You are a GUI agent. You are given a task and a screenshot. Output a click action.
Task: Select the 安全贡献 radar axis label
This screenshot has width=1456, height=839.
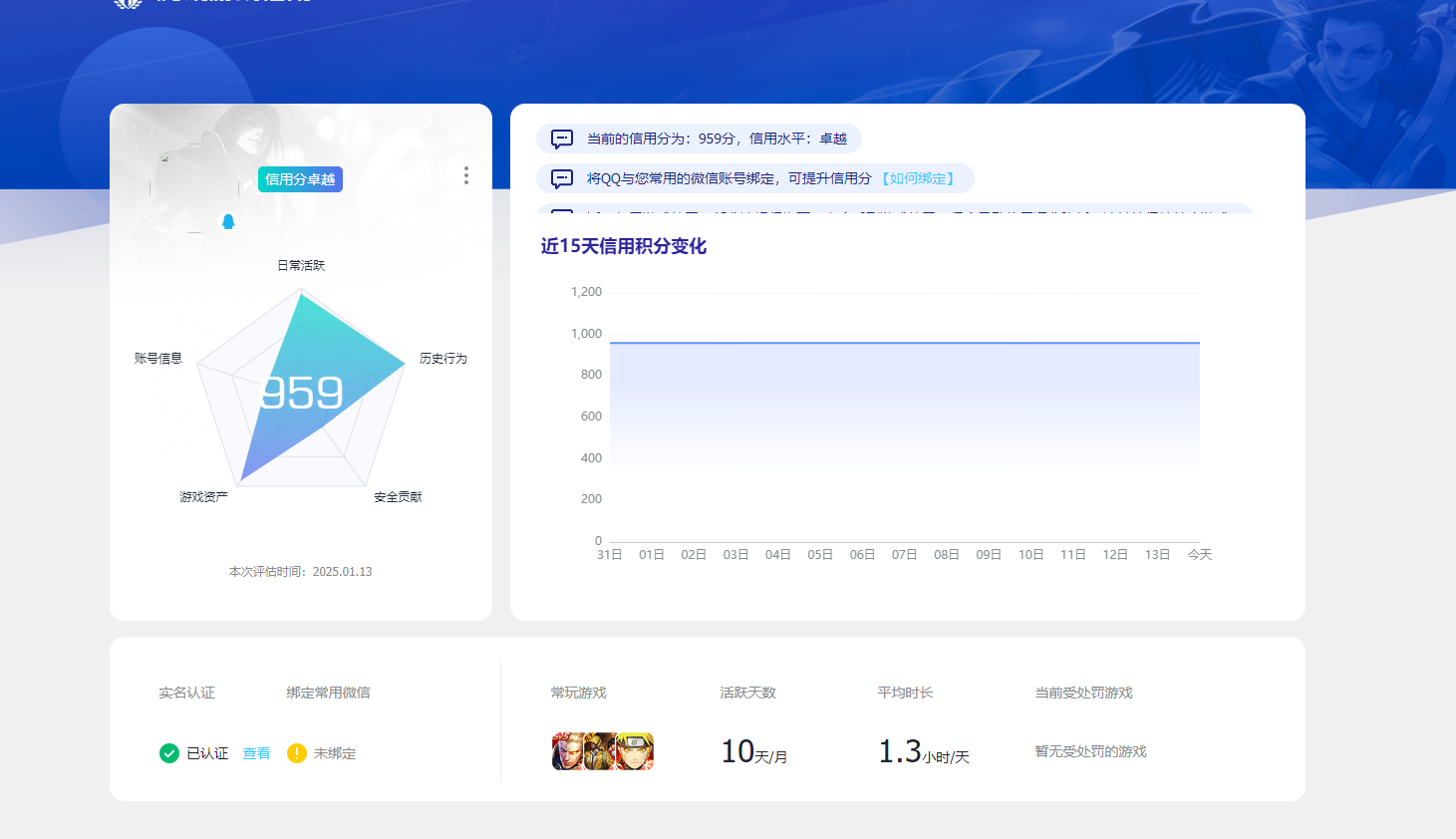[399, 496]
